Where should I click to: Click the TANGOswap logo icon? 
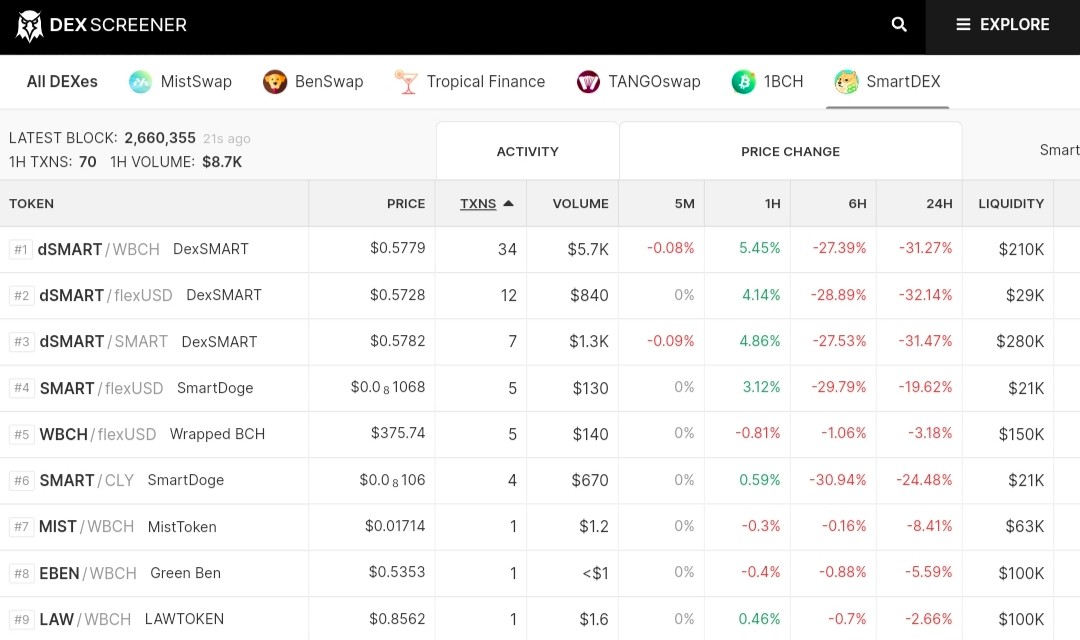[588, 82]
